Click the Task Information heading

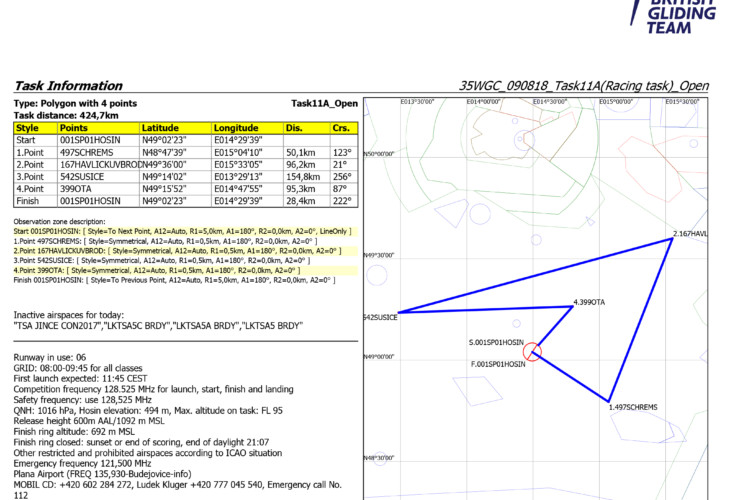(x=68, y=86)
